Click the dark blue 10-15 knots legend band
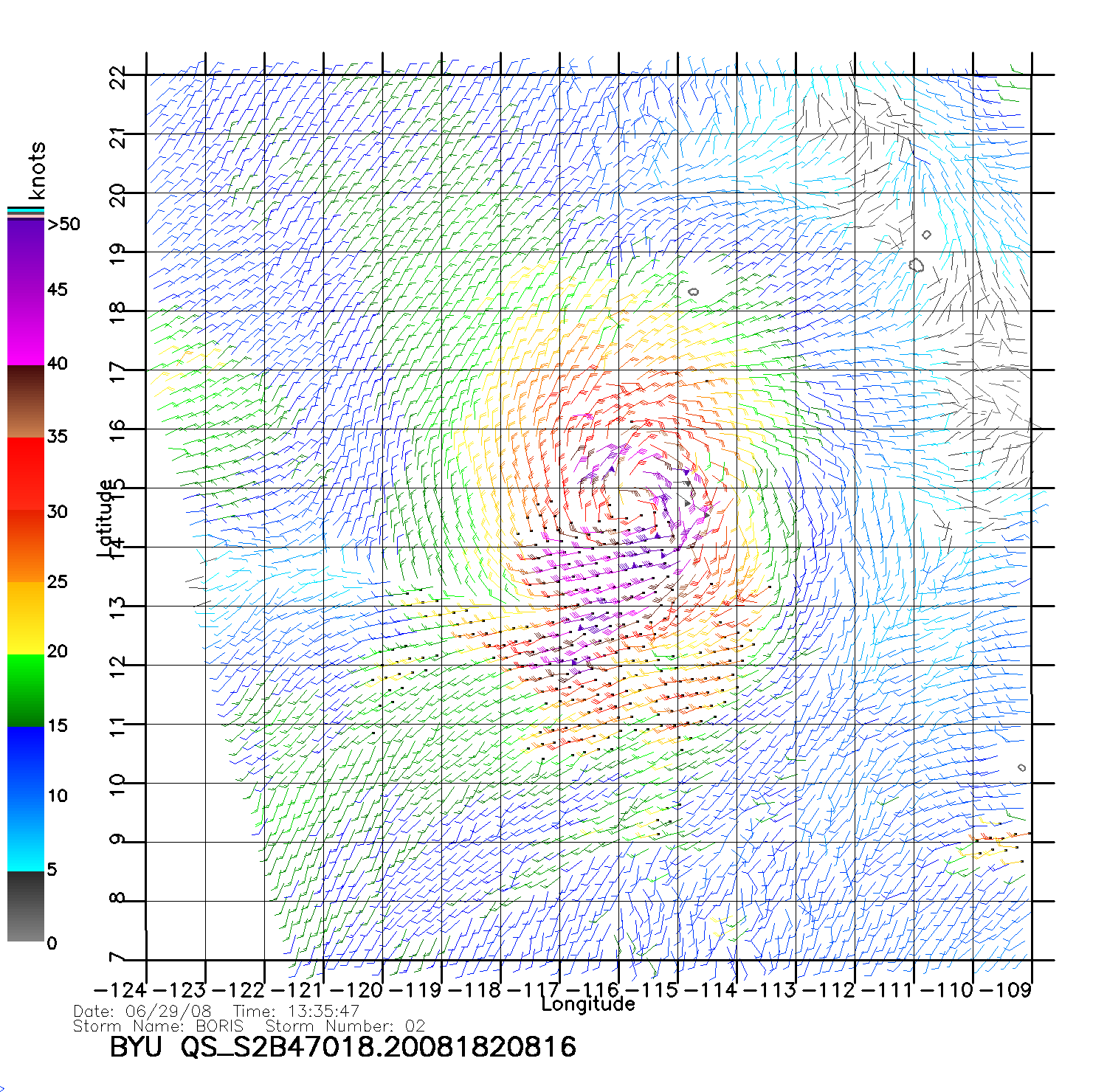Screen dimensions: 1107x1092 pyautogui.click(x=26, y=761)
